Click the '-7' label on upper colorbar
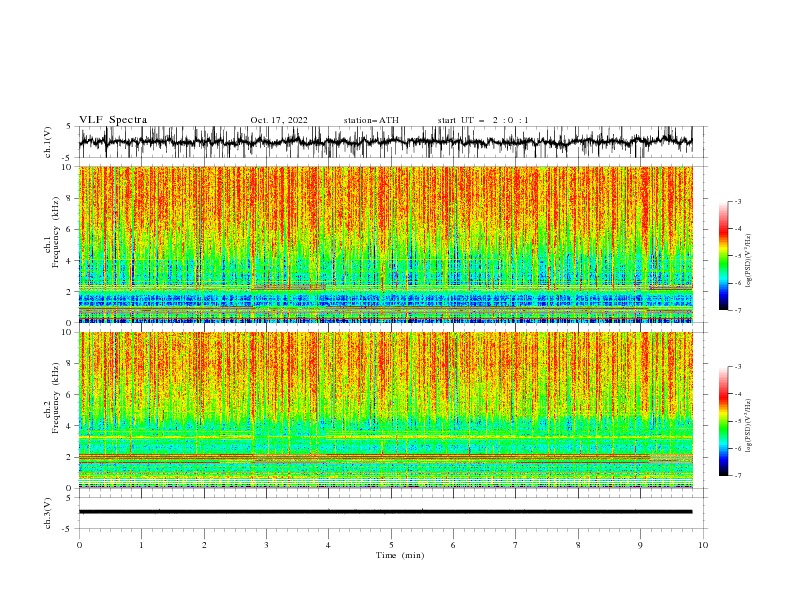The image size is (792, 612). click(x=737, y=310)
